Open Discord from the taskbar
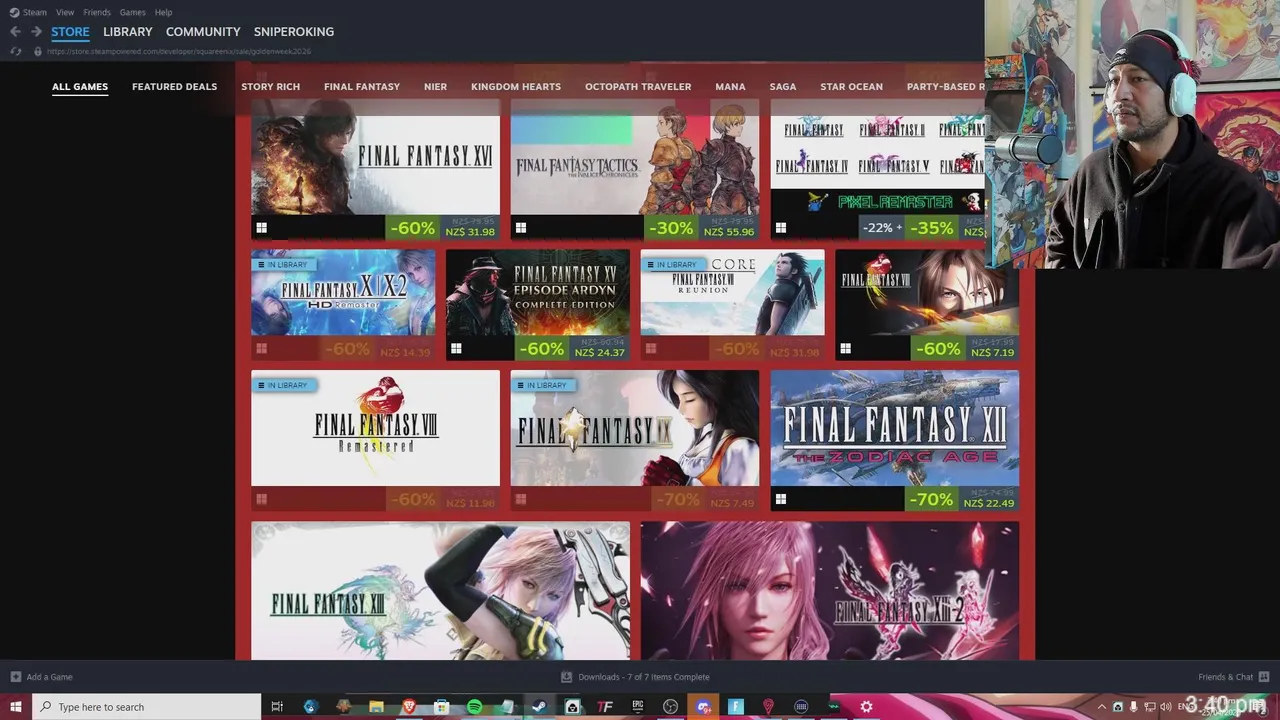Image resolution: width=1280 pixels, height=720 pixels. tap(703, 707)
